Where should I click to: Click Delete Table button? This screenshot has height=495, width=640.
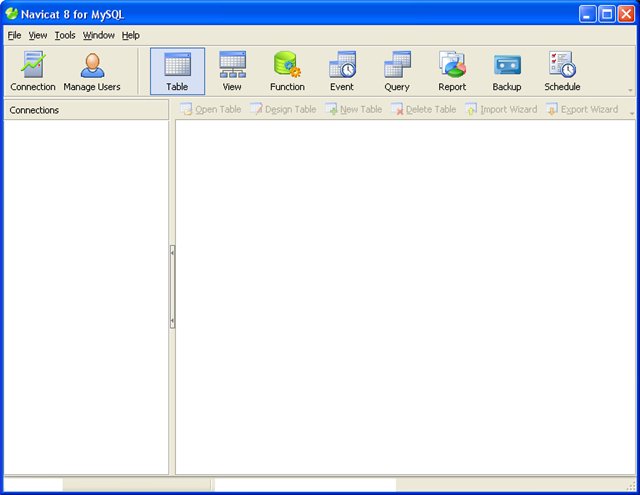(x=424, y=109)
